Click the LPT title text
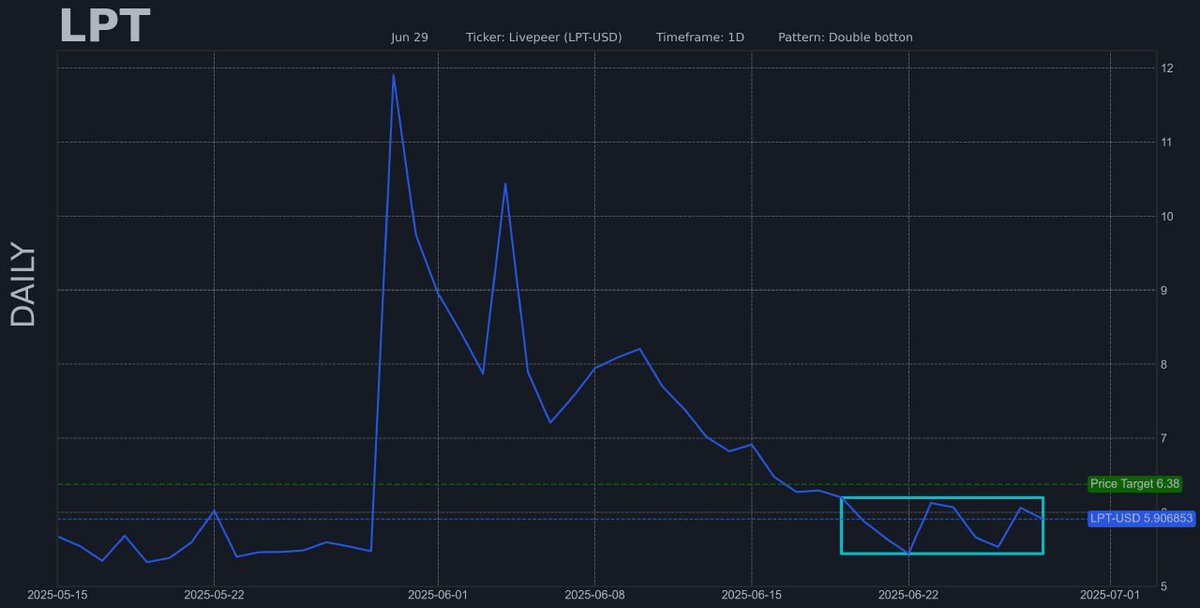 pyautogui.click(x=105, y=26)
